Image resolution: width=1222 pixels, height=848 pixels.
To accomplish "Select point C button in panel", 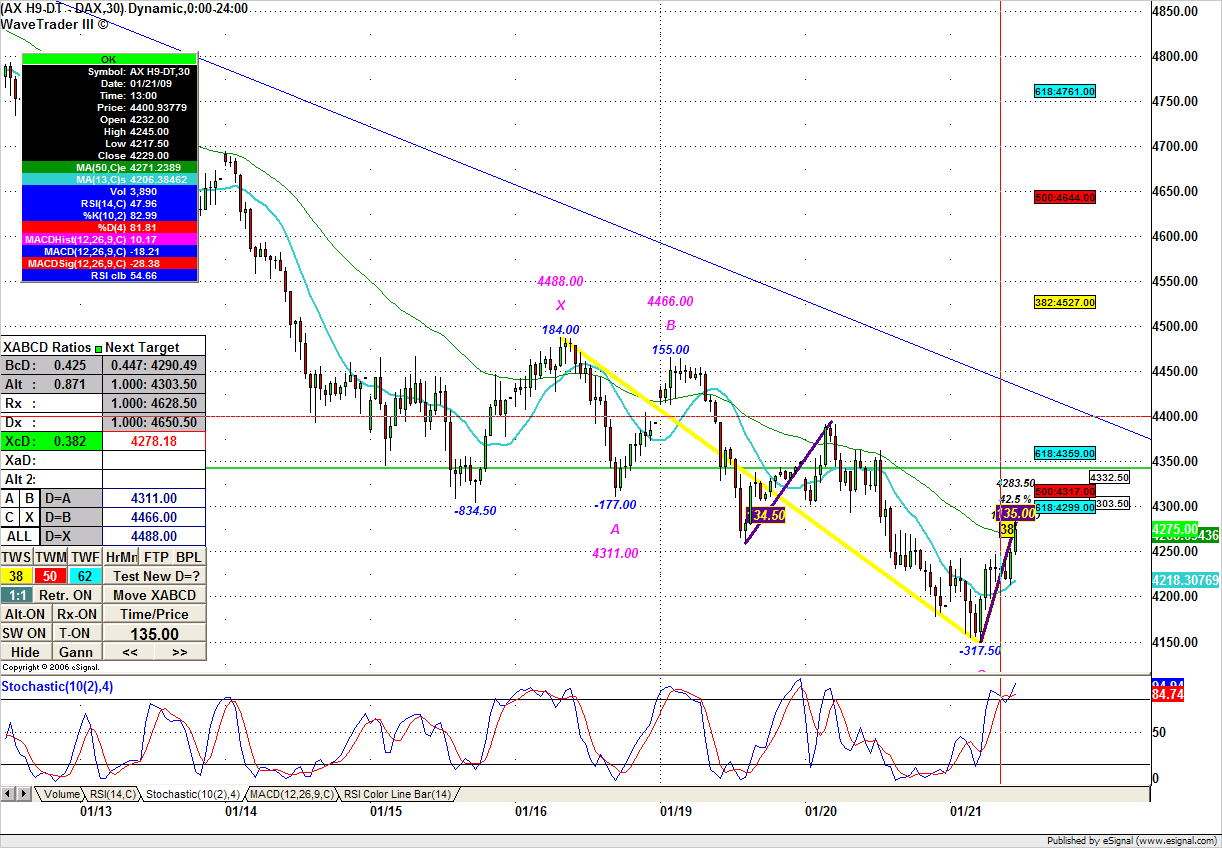I will (x=9, y=517).
